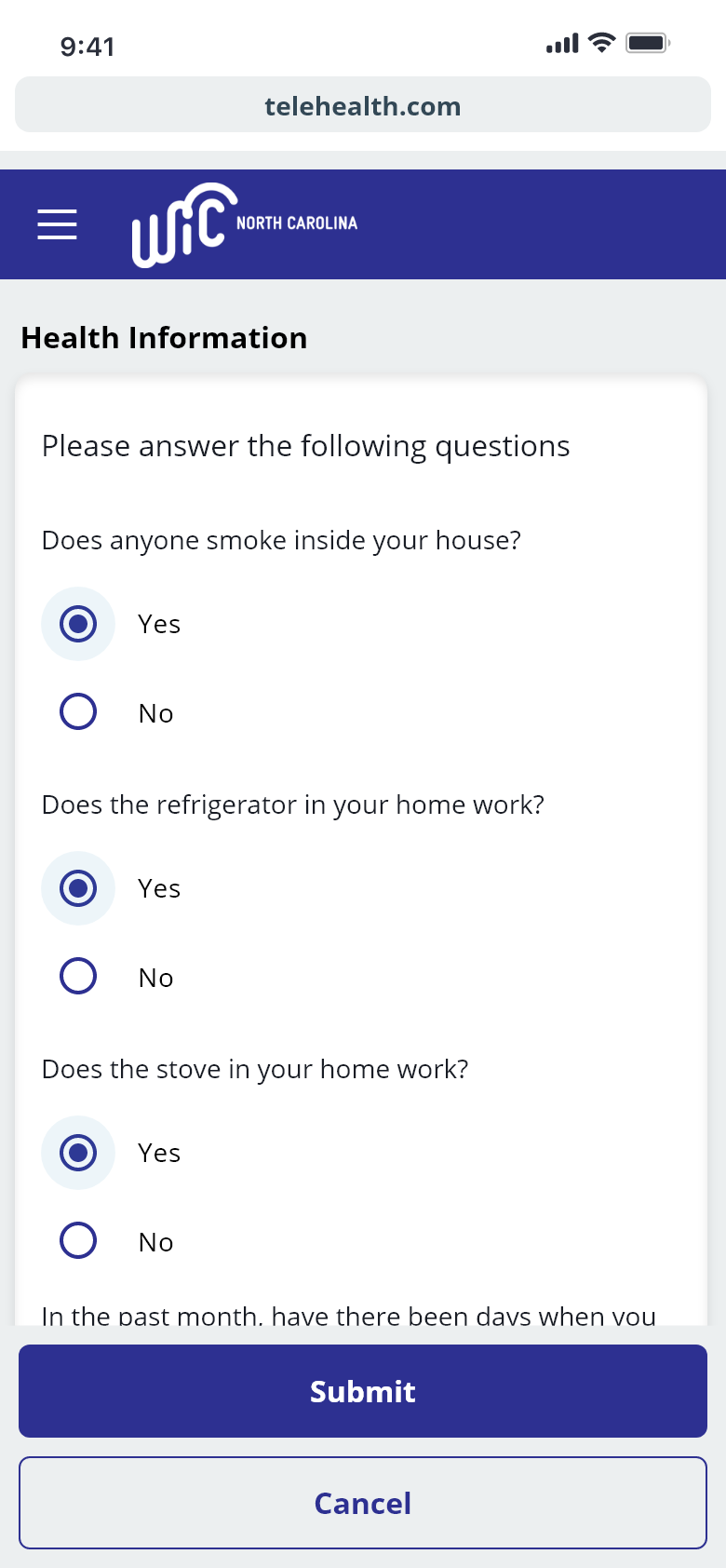Viewport: 726px width, 1568px height.
Task: Select Yes for refrigerator working
Action: coord(78,888)
